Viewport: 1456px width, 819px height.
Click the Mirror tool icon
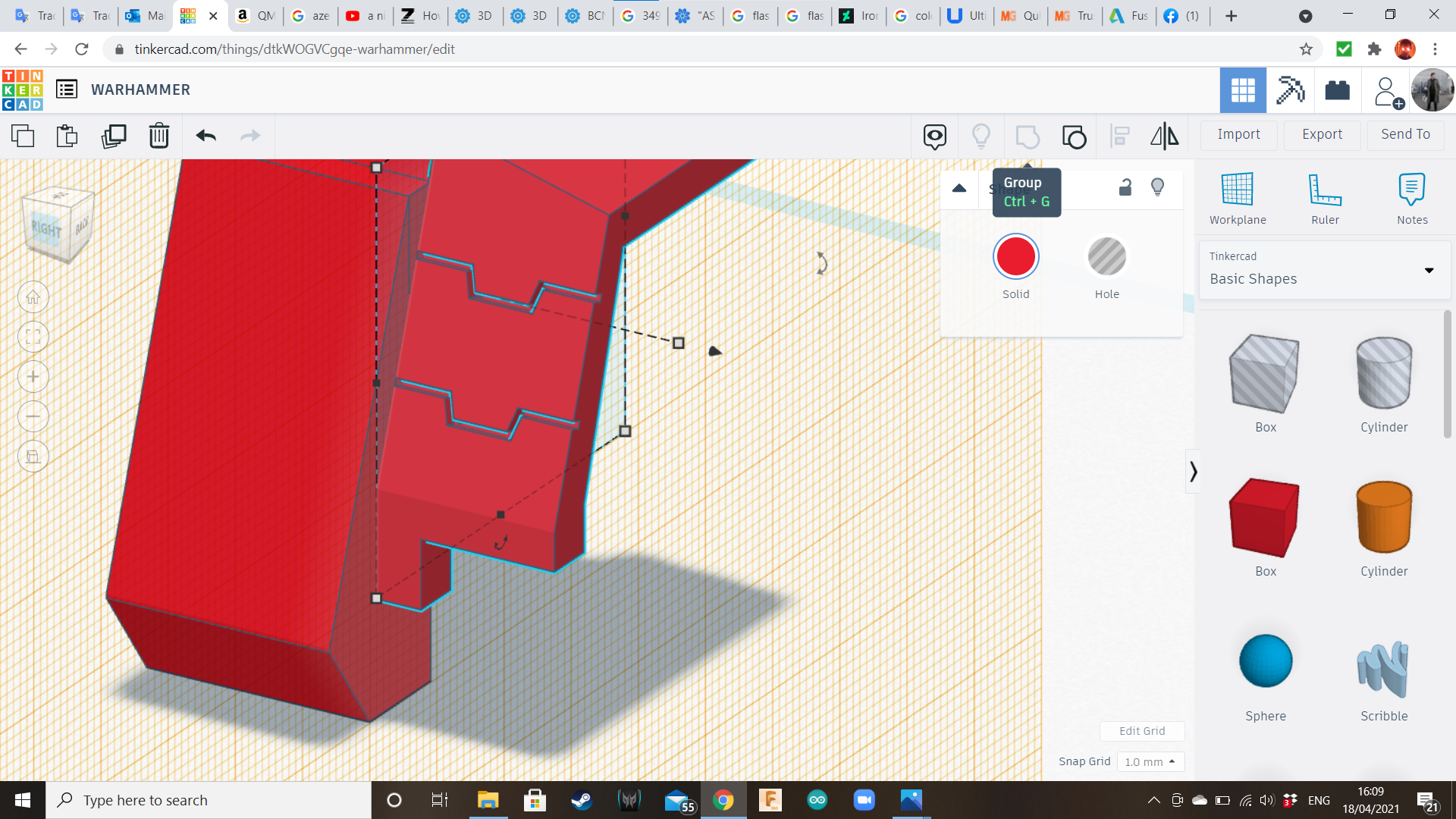coord(1164,136)
